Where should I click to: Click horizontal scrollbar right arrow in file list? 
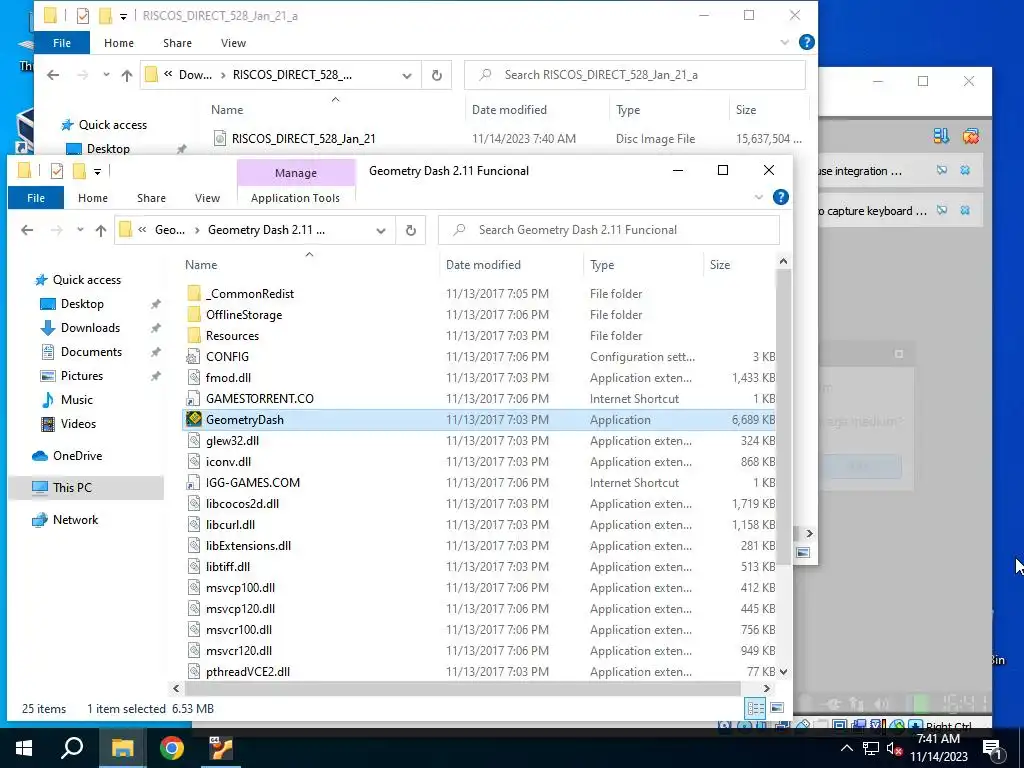point(766,688)
